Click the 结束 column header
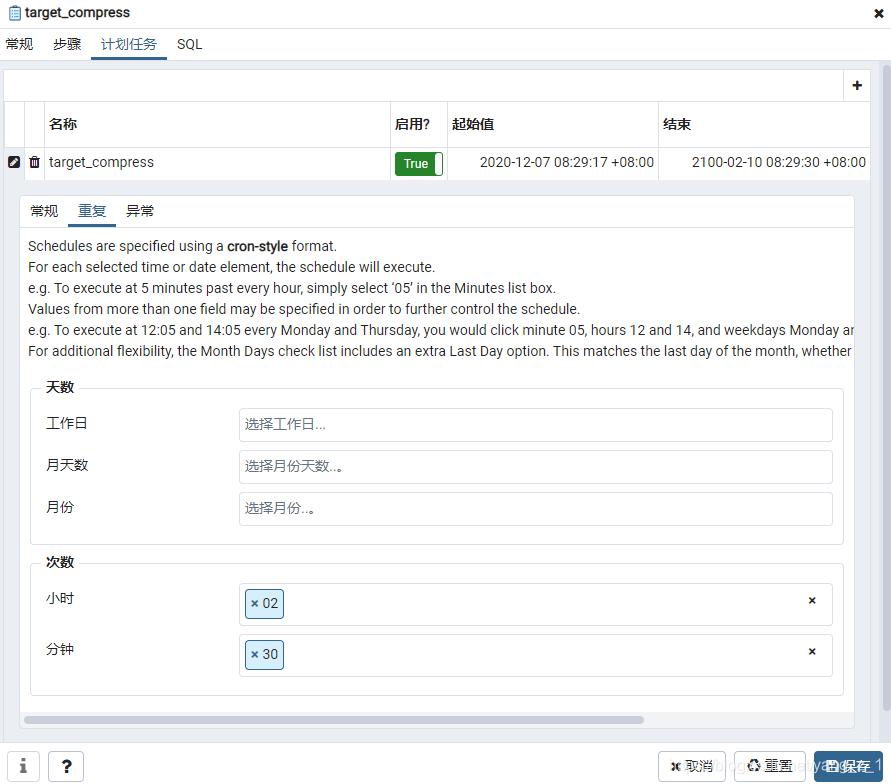Screen dimensions: 891x784 (x=764, y=124)
